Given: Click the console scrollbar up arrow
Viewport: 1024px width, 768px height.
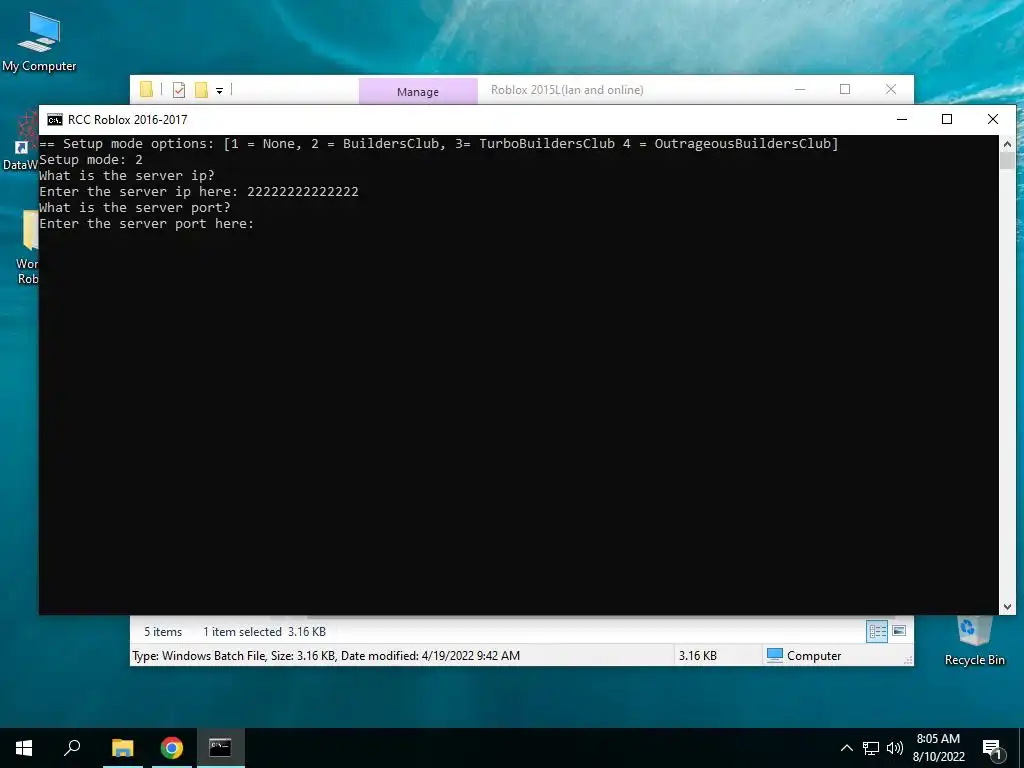Looking at the screenshot, I should (x=1007, y=144).
